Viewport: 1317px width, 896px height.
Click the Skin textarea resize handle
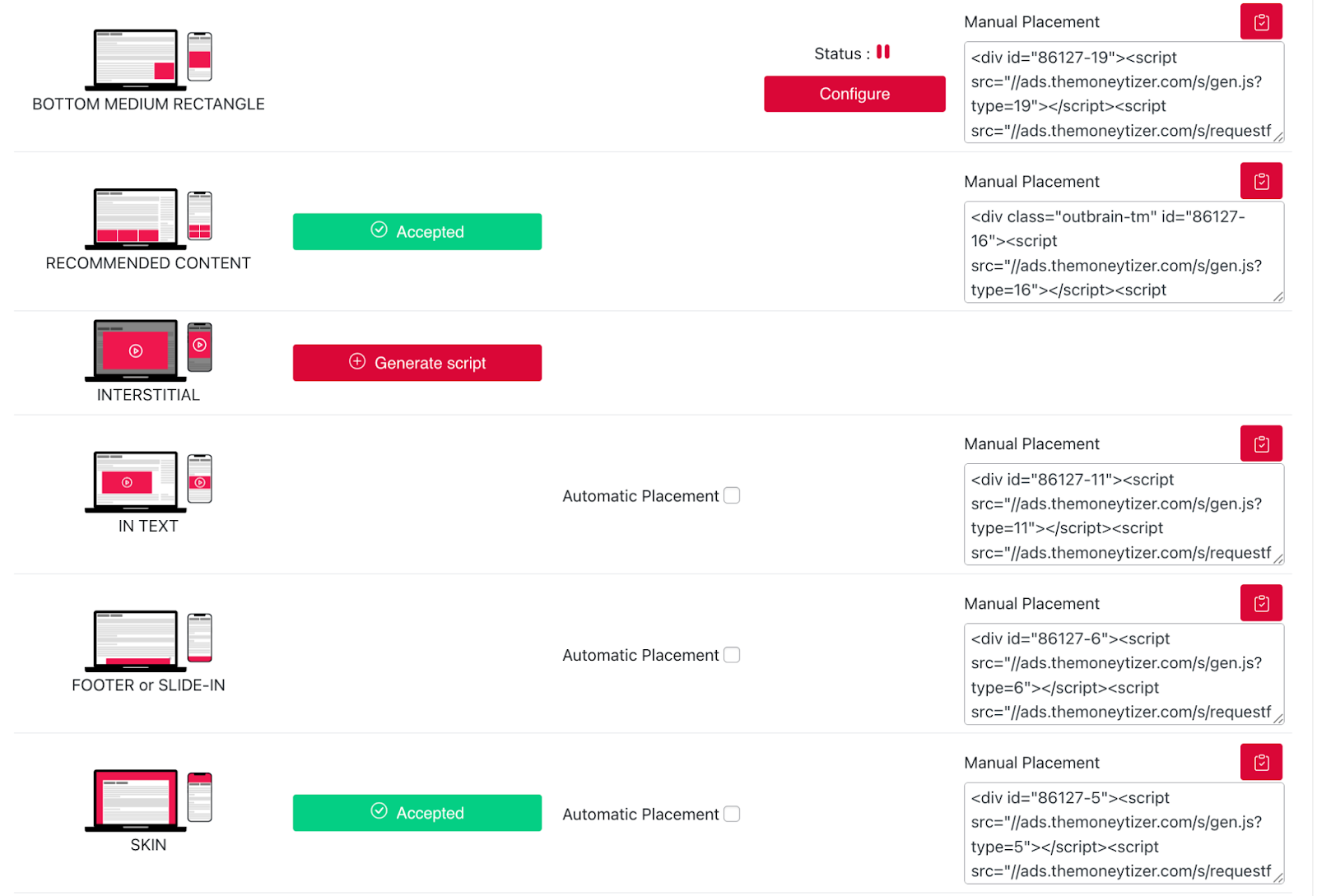(x=1278, y=878)
